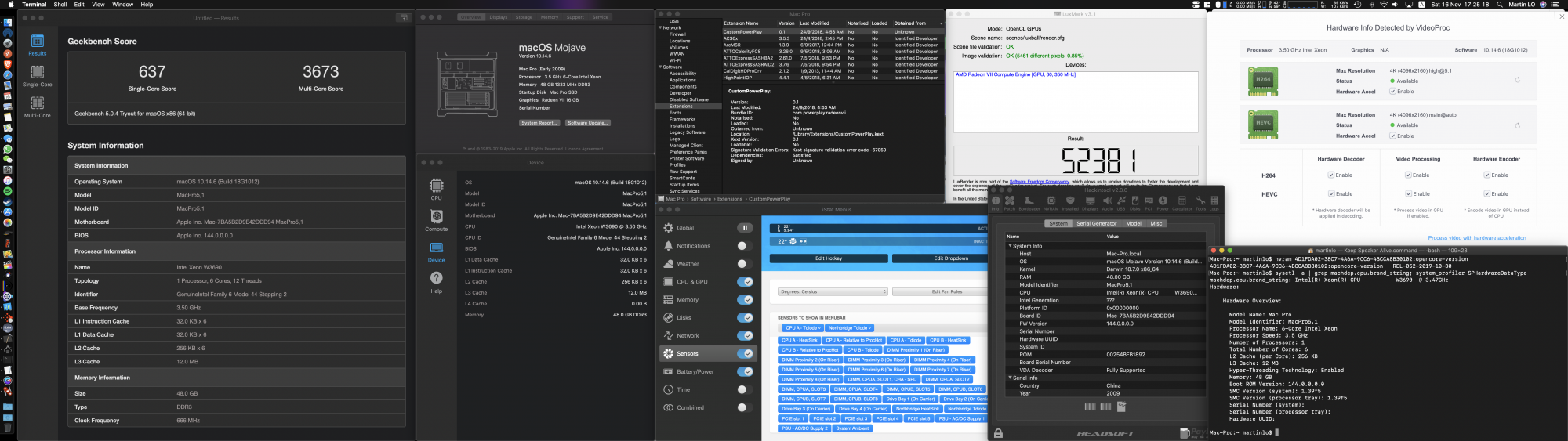Collapse Network tree in System Report sidebar
The height and width of the screenshot is (441, 1568).
[x=661, y=27]
